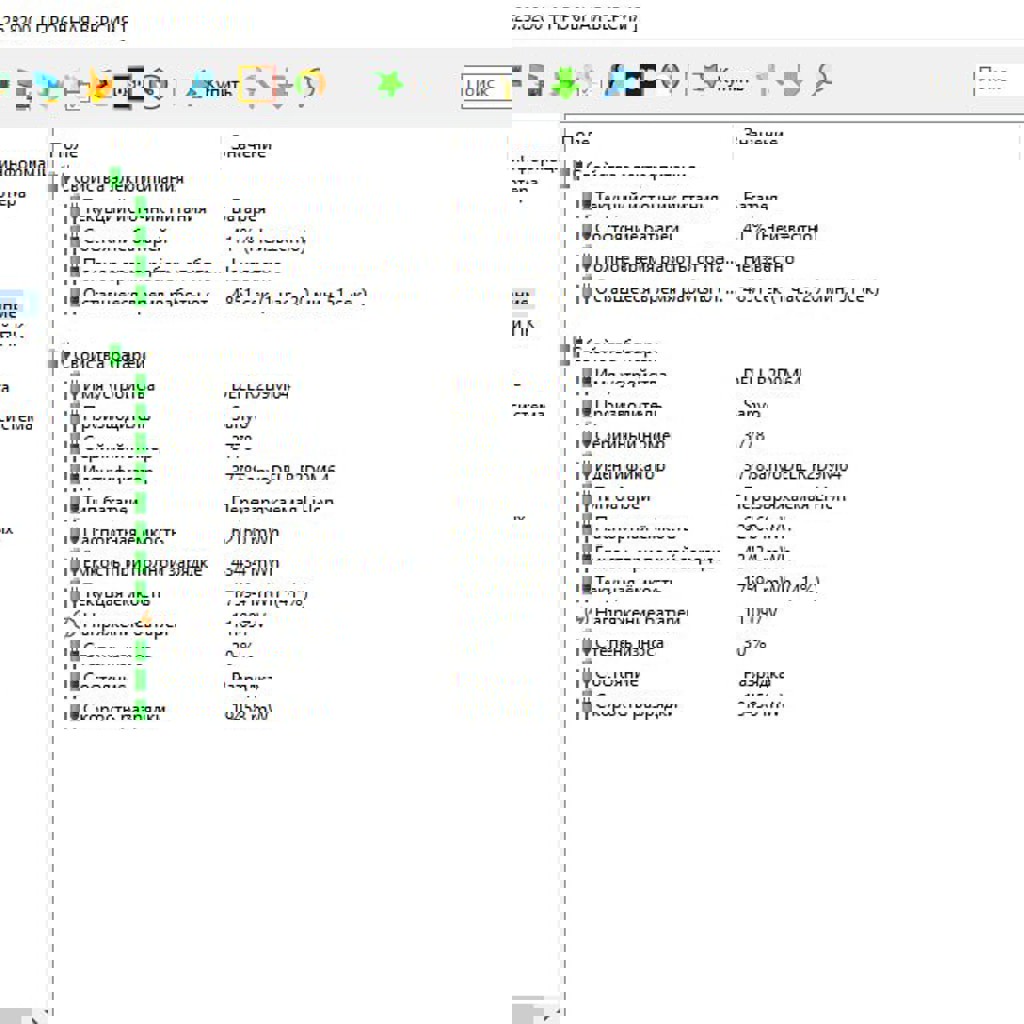Click the search box in right window toolbar

997,80
